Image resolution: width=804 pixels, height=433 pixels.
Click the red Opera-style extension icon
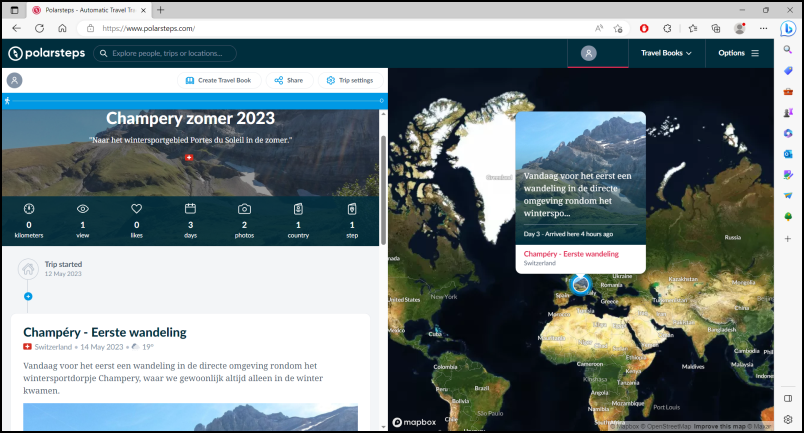pos(644,28)
